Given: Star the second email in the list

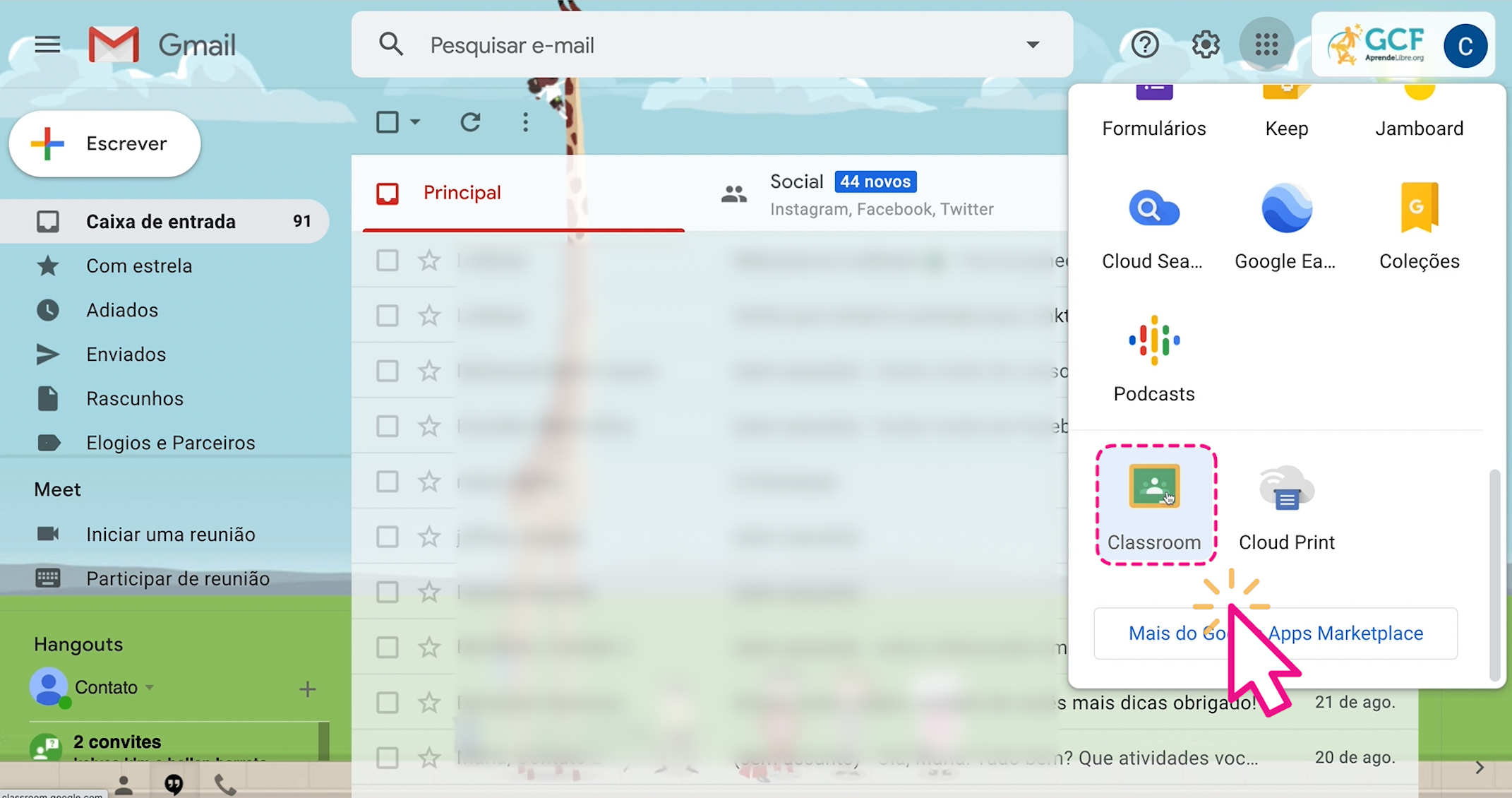Looking at the screenshot, I should coord(429,316).
